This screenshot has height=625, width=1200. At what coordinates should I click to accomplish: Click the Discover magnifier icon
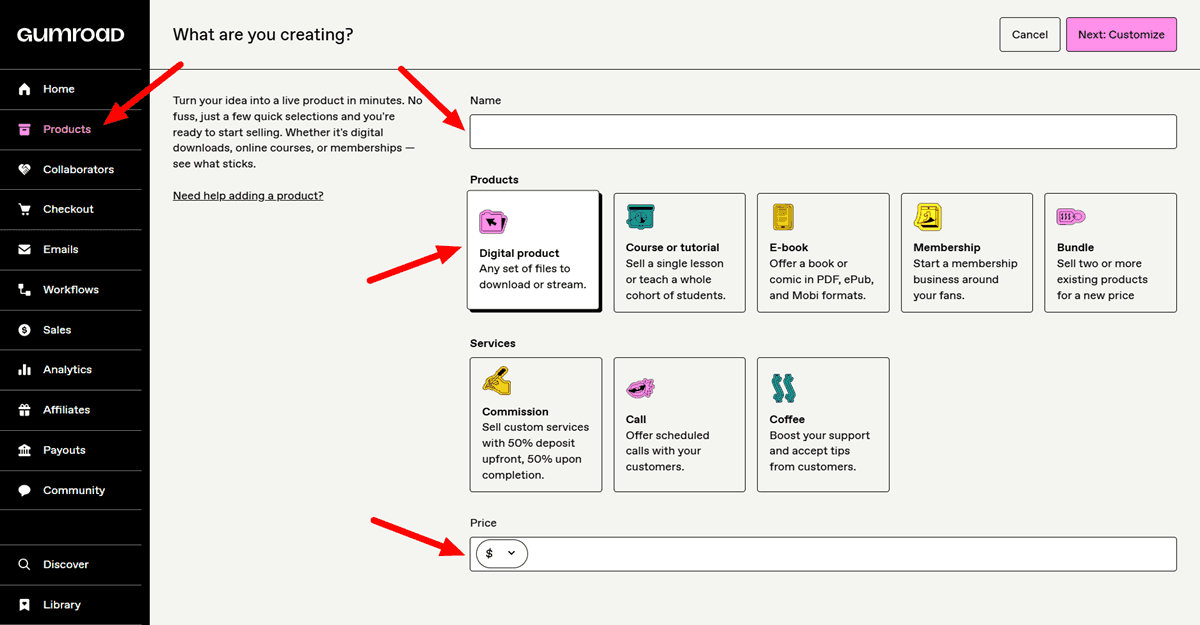(x=25, y=565)
